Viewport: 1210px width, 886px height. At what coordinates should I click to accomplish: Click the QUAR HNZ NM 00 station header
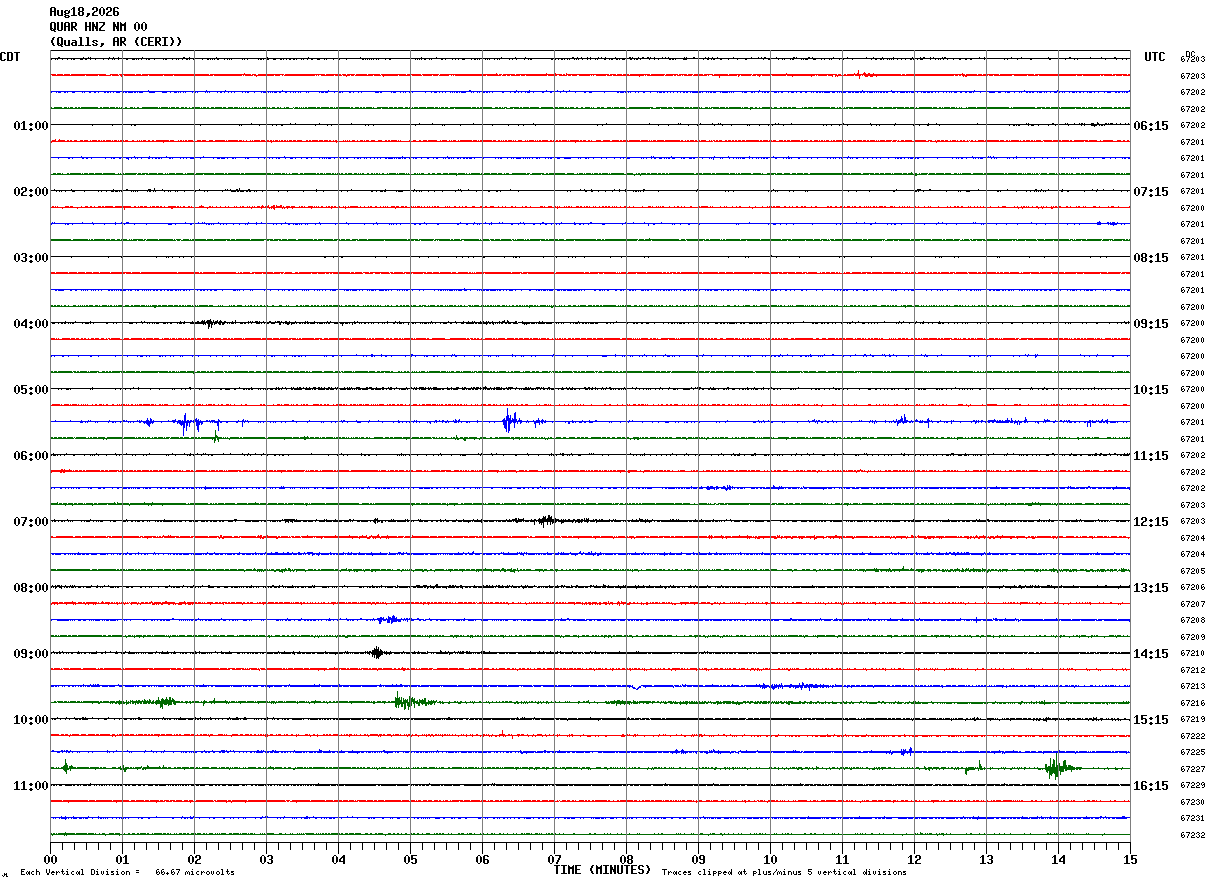coord(98,26)
